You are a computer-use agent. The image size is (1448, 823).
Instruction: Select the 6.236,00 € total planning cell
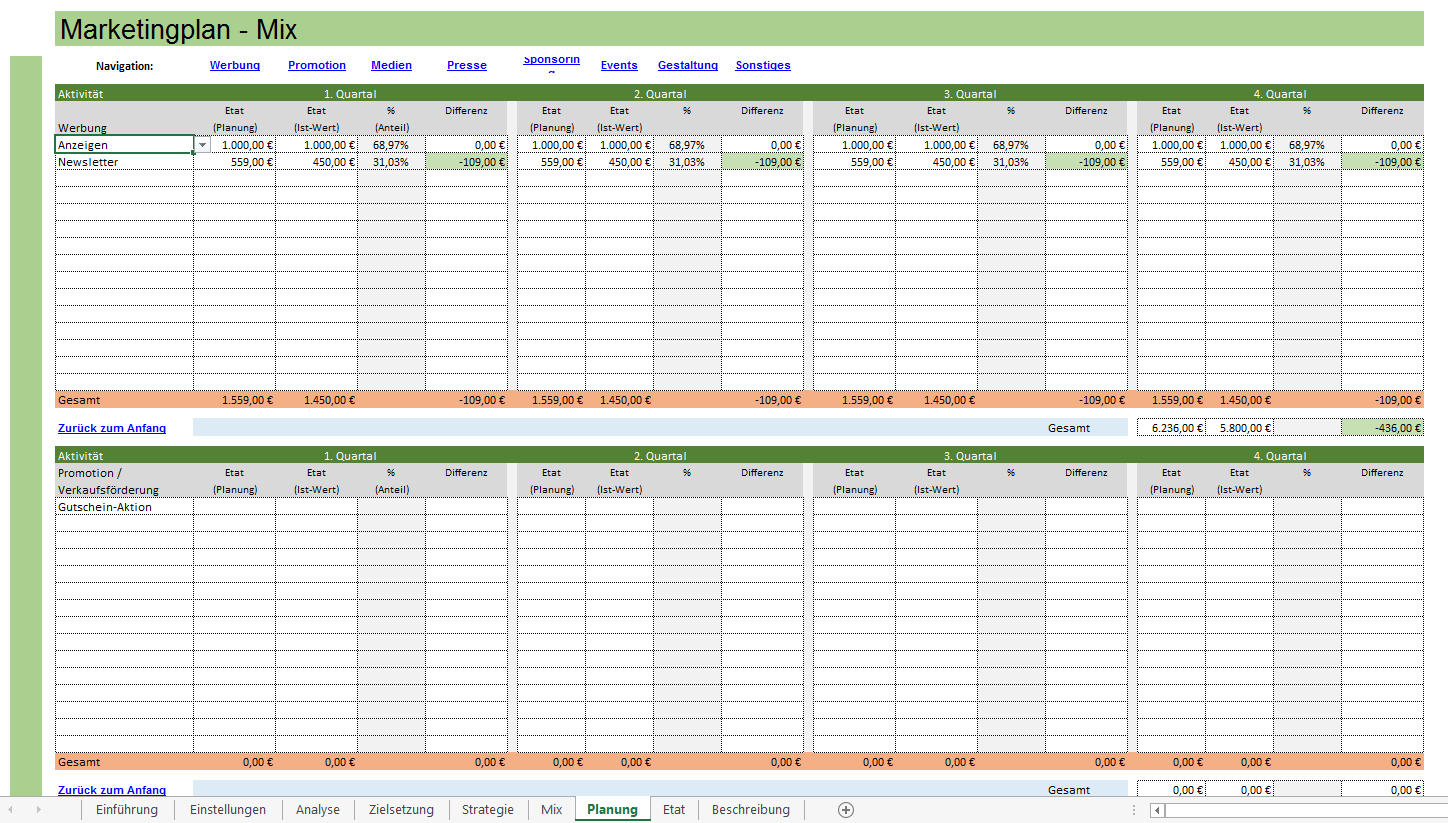click(1171, 428)
